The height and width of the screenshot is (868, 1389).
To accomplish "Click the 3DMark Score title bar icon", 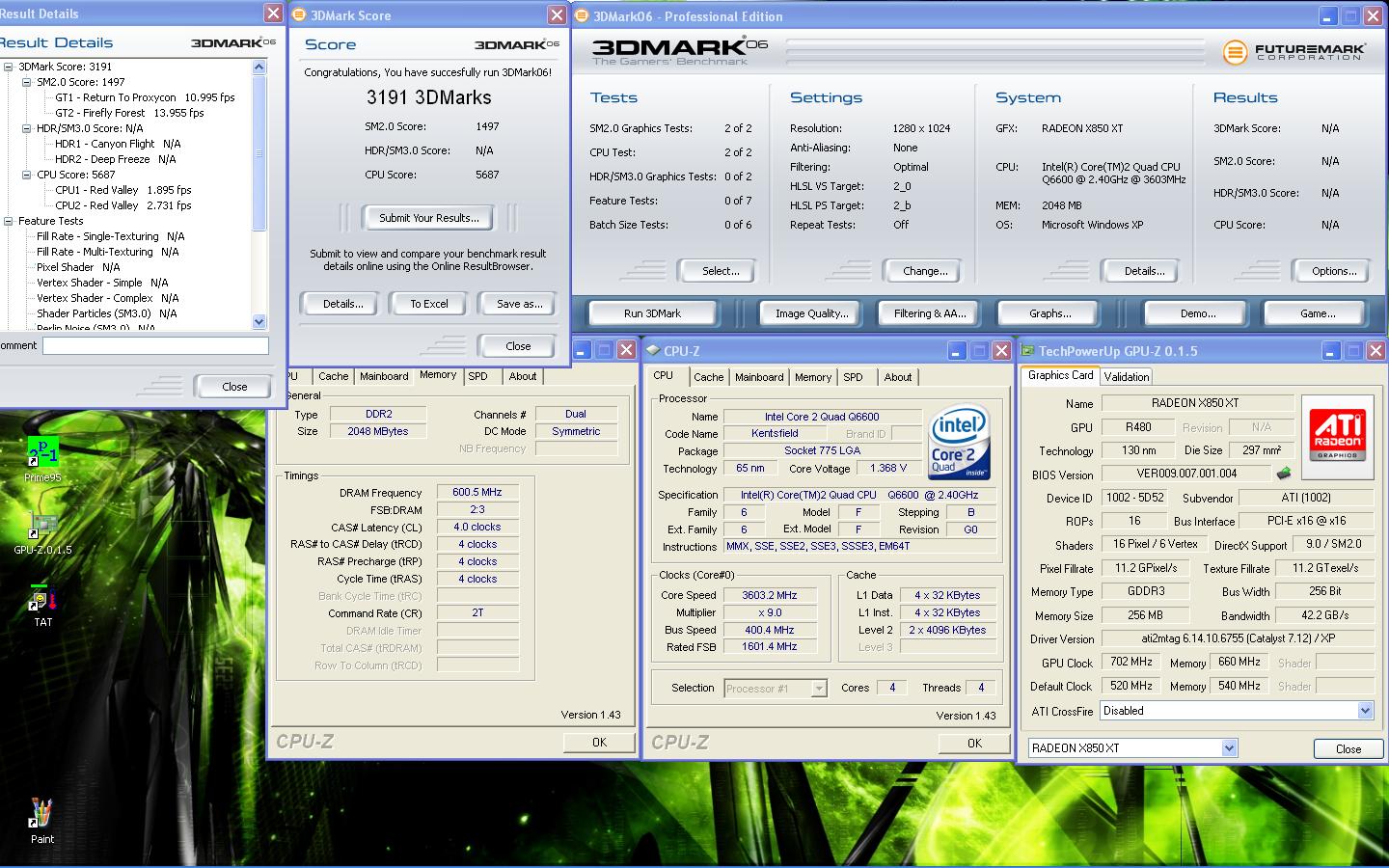I will (x=299, y=15).
